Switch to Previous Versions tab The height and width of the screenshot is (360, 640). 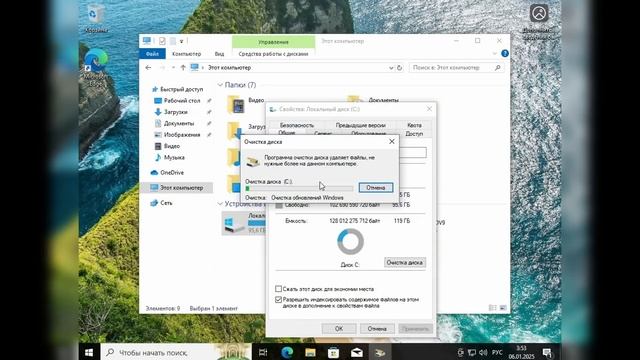[x=360, y=125]
